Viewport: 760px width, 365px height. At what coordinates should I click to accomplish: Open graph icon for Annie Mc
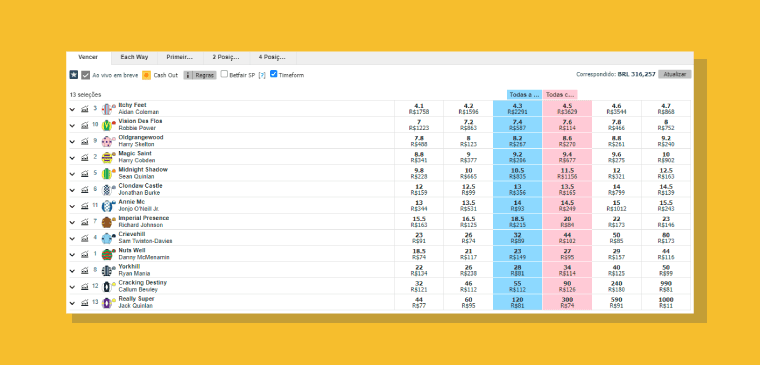click(84, 206)
